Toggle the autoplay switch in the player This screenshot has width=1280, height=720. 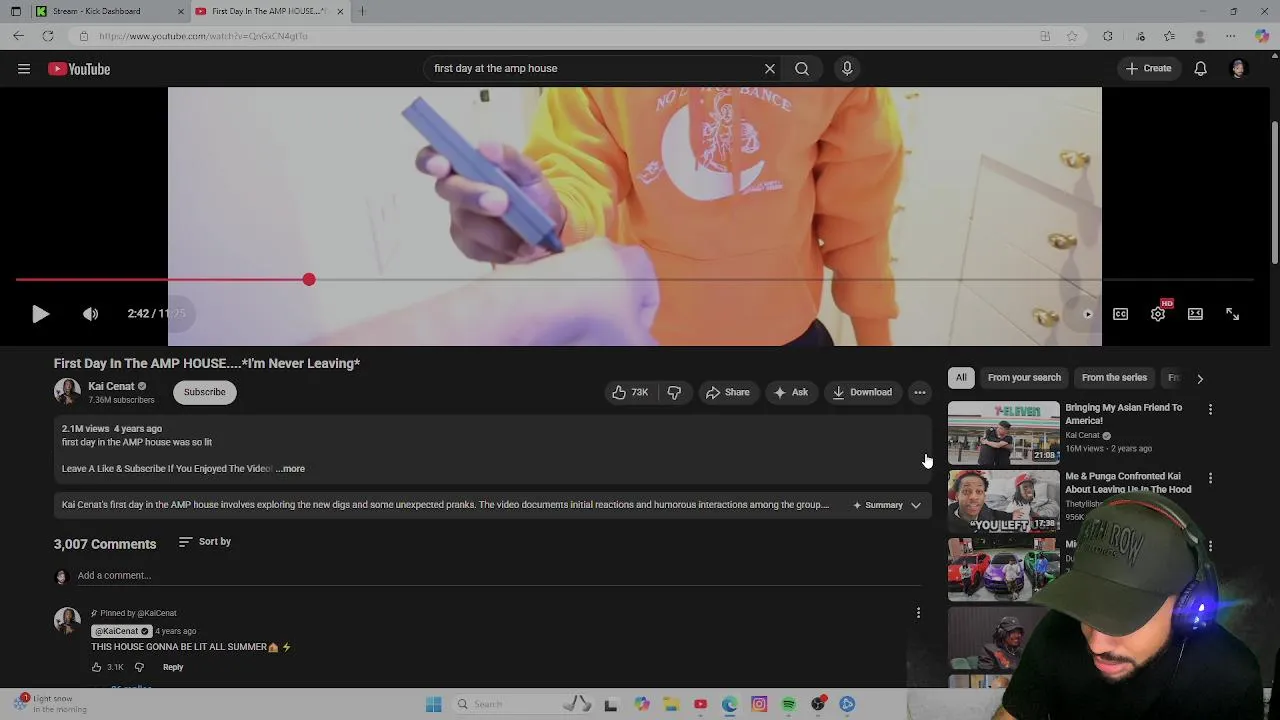coord(1087,314)
